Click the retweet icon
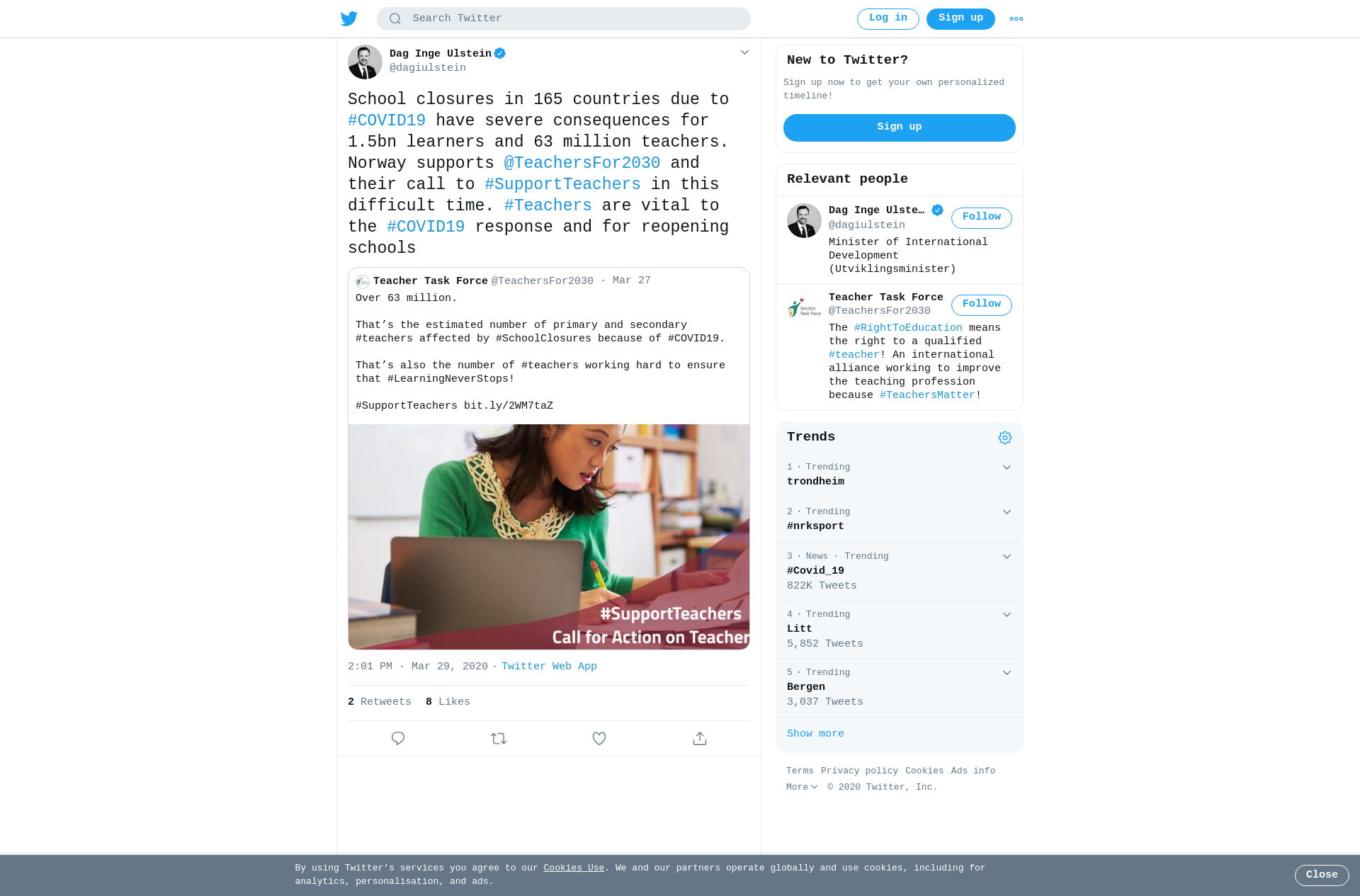Image resolution: width=1360 pixels, height=896 pixels. [x=499, y=738]
